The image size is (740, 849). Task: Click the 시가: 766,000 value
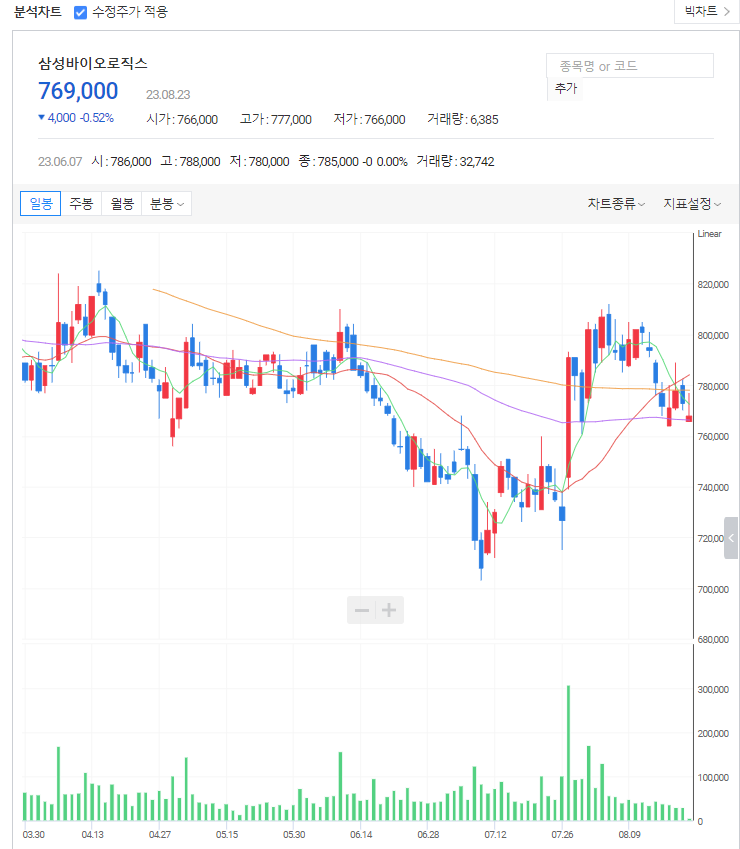click(182, 120)
